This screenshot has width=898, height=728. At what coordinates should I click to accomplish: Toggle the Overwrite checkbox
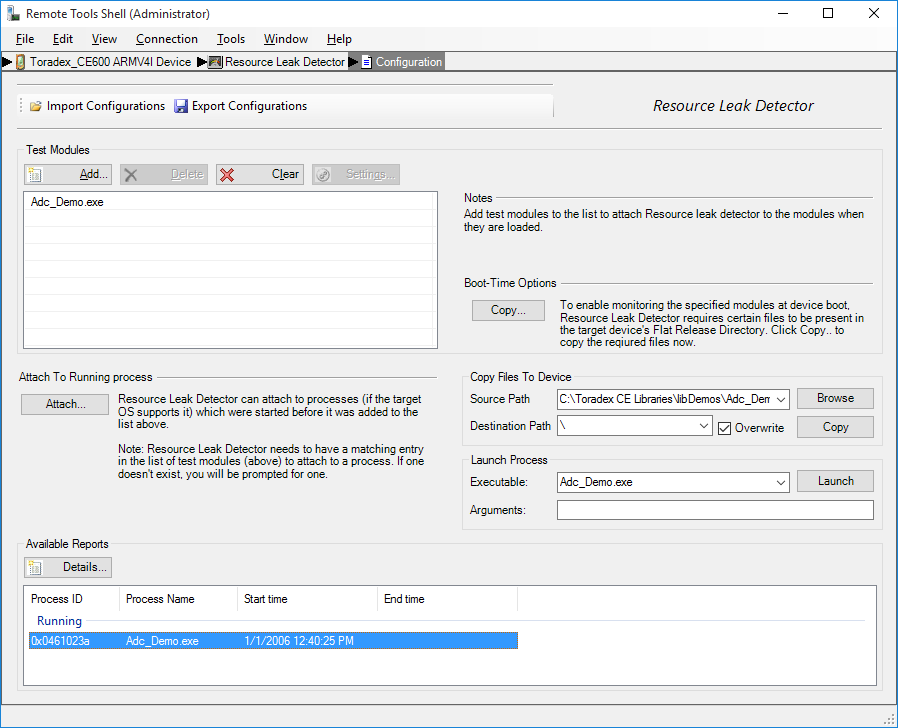pyautogui.click(x=724, y=428)
